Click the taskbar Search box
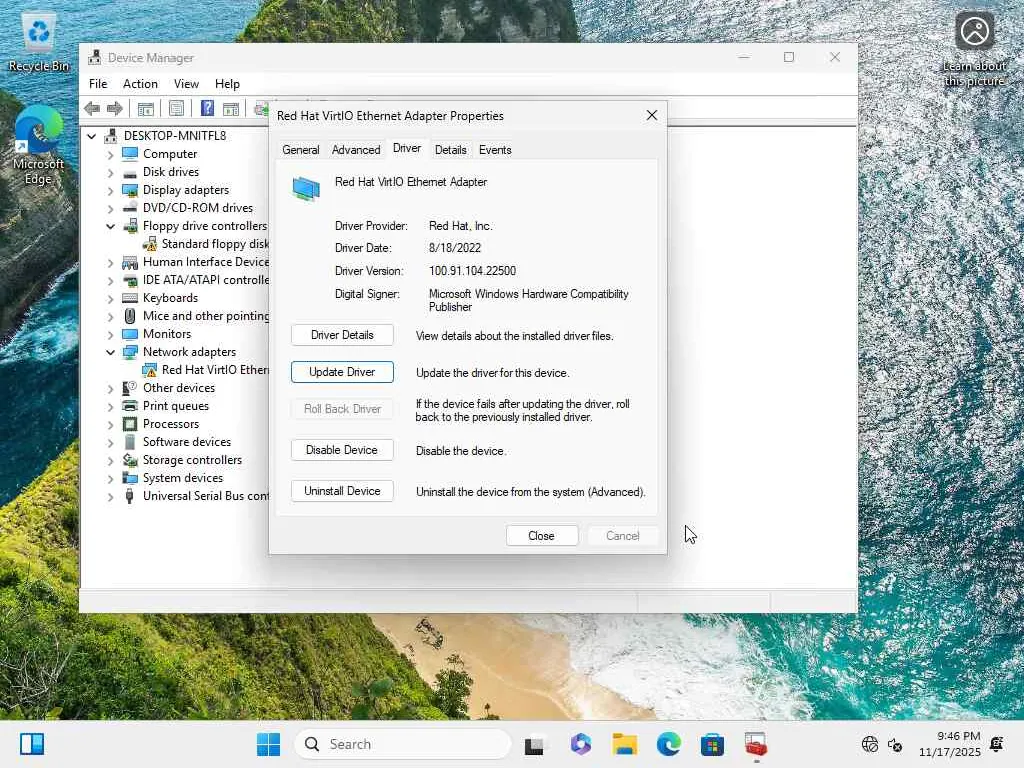 coord(402,744)
